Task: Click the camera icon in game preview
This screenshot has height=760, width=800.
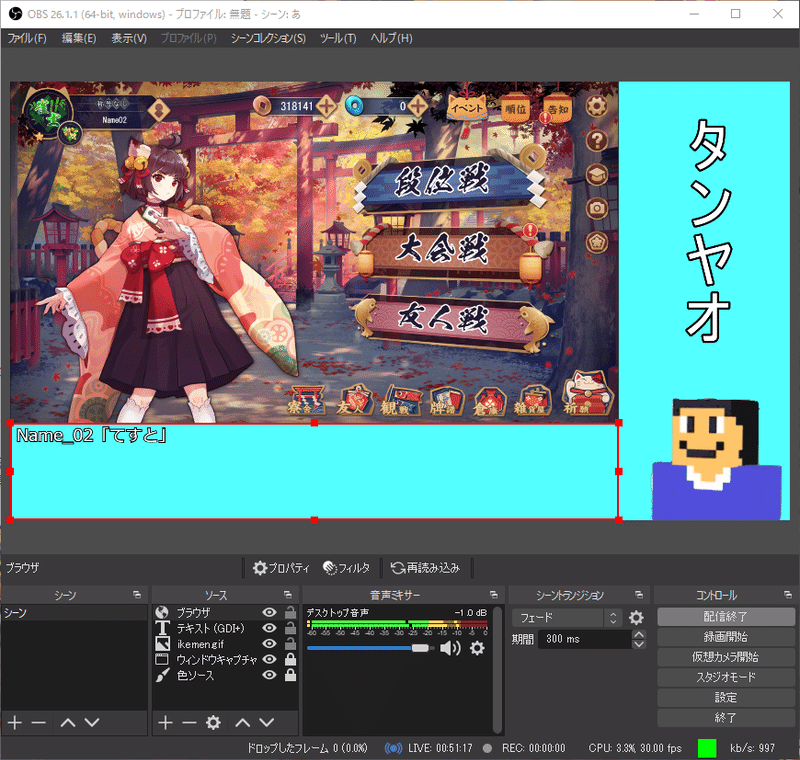Action: click(596, 208)
